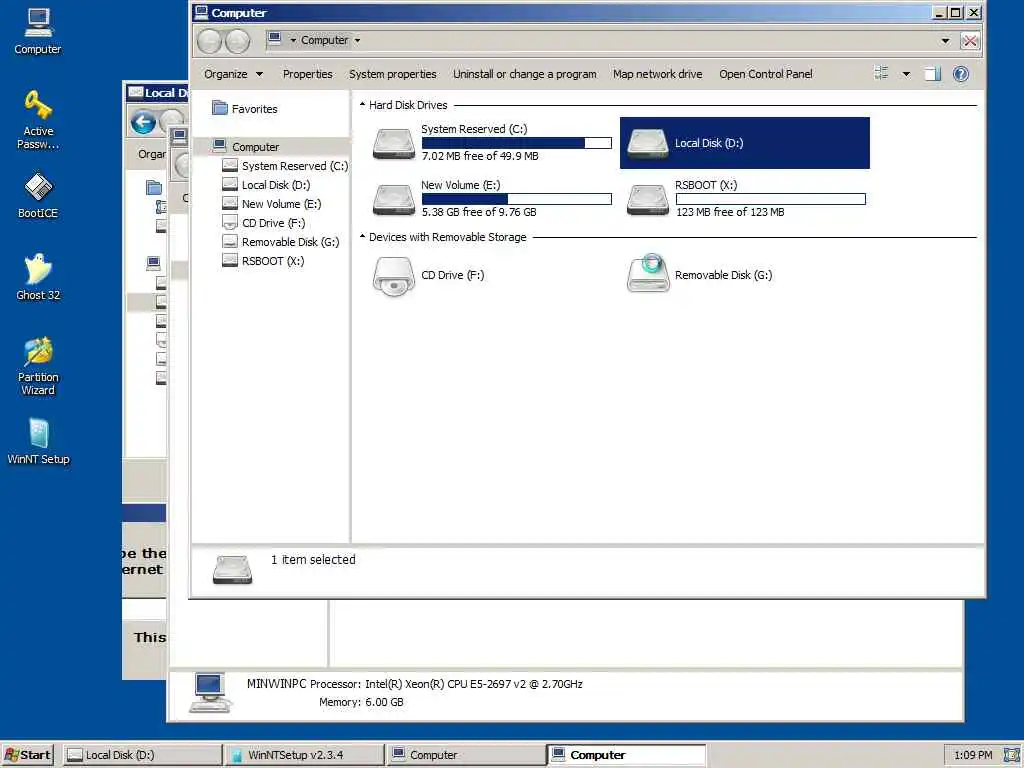Click System properties in command bar
Viewport: 1024px width, 768px height.
click(392, 74)
